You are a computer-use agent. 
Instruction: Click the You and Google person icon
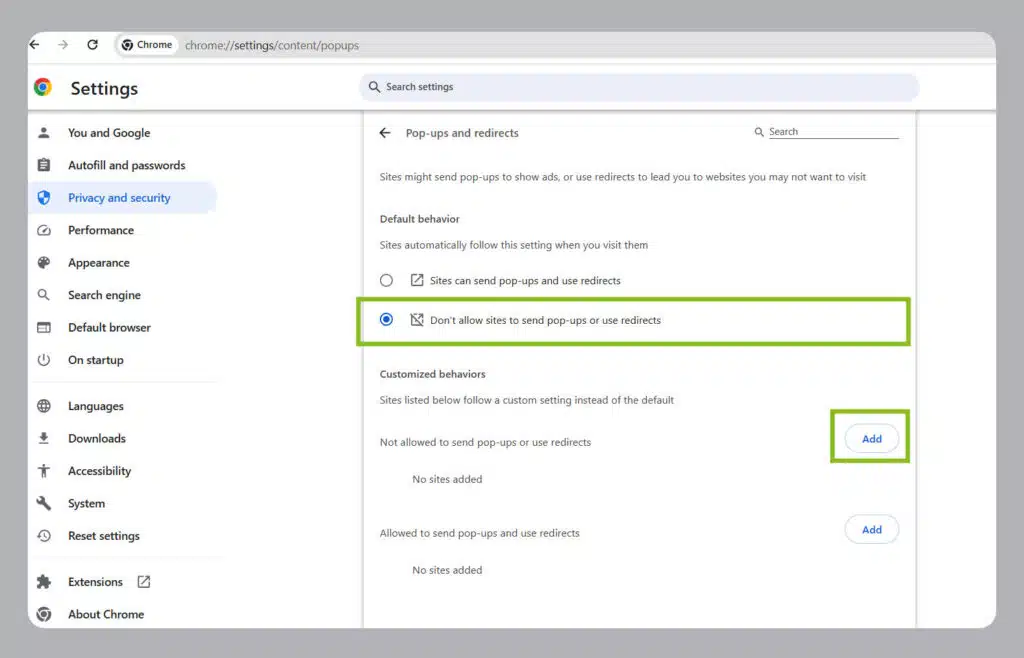[44, 133]
